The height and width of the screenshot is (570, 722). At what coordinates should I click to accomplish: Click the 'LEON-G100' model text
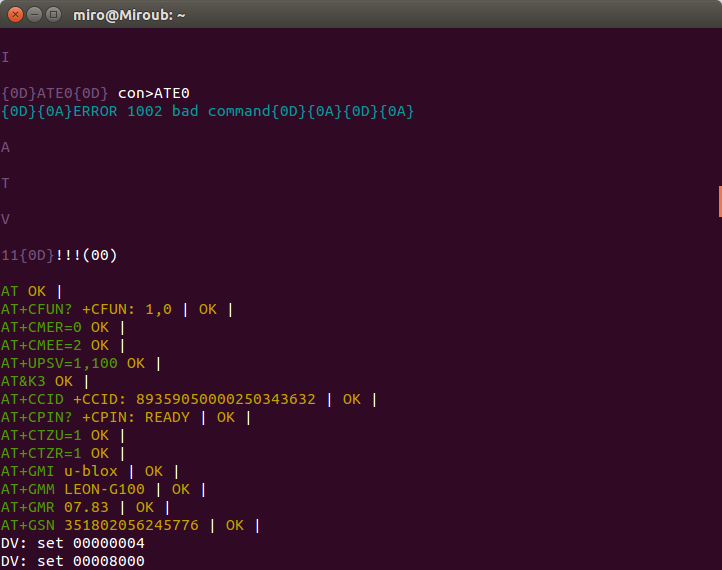click(105, 489)
